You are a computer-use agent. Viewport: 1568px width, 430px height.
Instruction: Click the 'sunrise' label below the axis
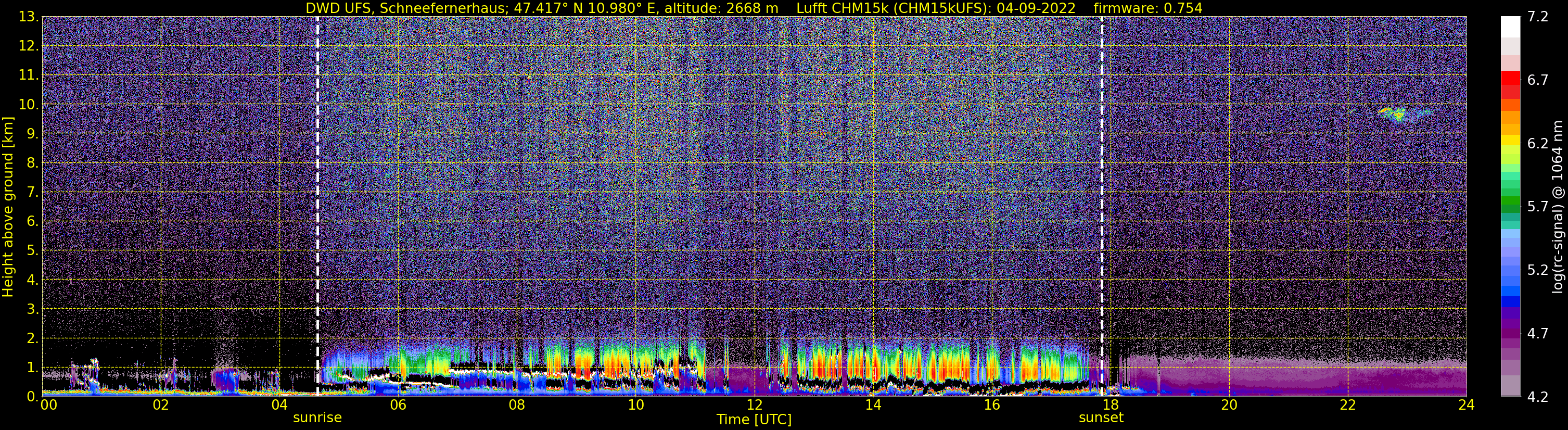tap(317, 418)
